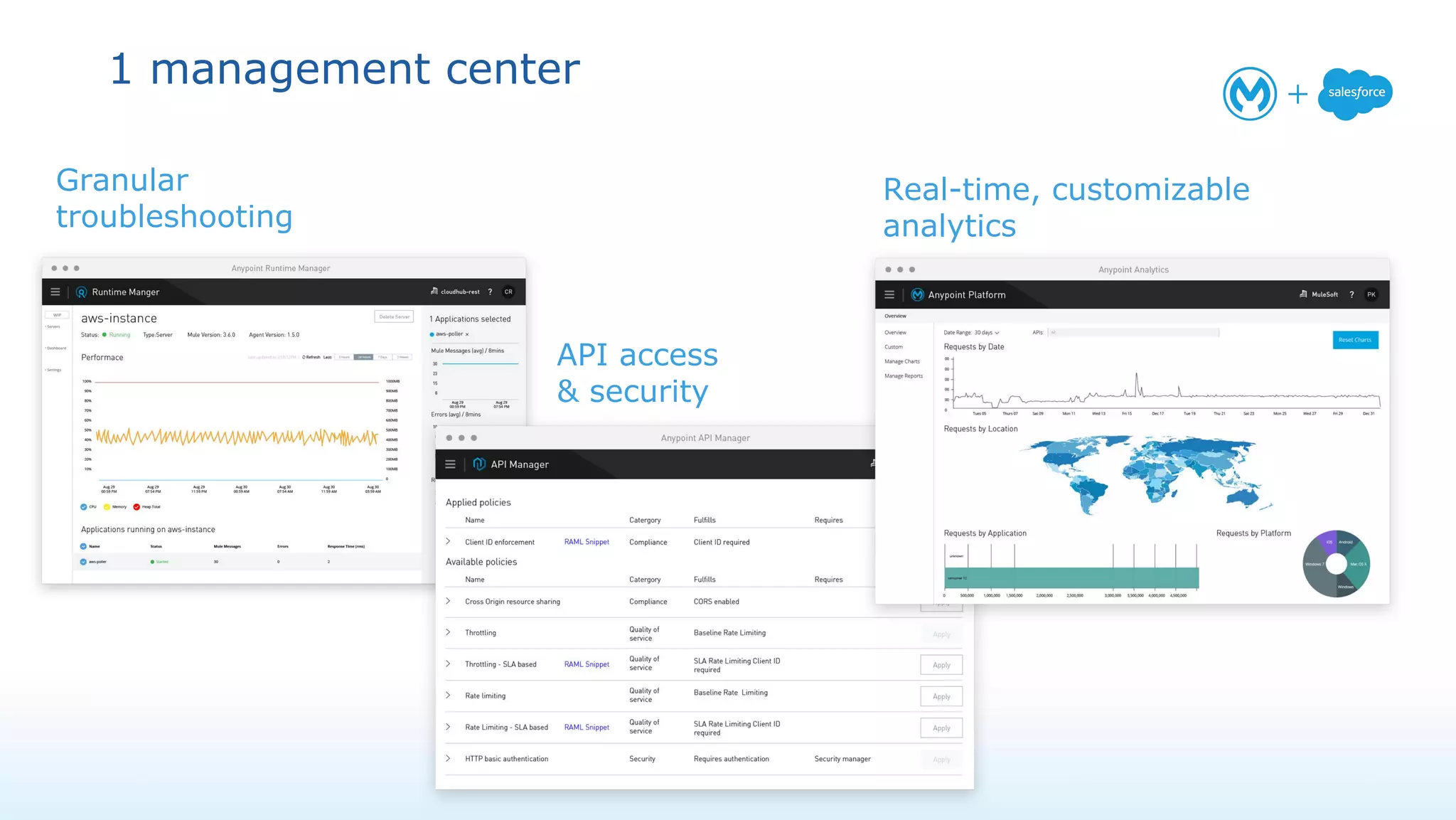Screen dimensions: 1456x820
Task: Expand the Rate Limiting - SLA based row
Action: (449, 727)
